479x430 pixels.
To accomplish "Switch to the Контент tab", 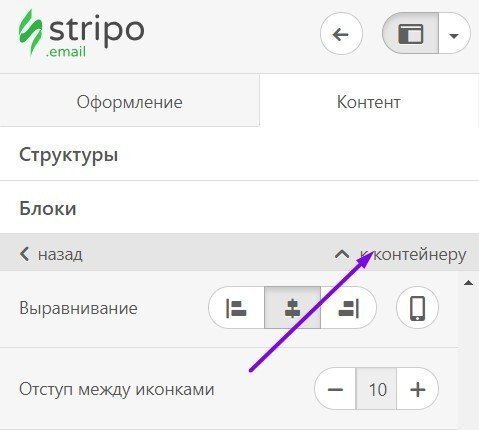I will [369, 102].
